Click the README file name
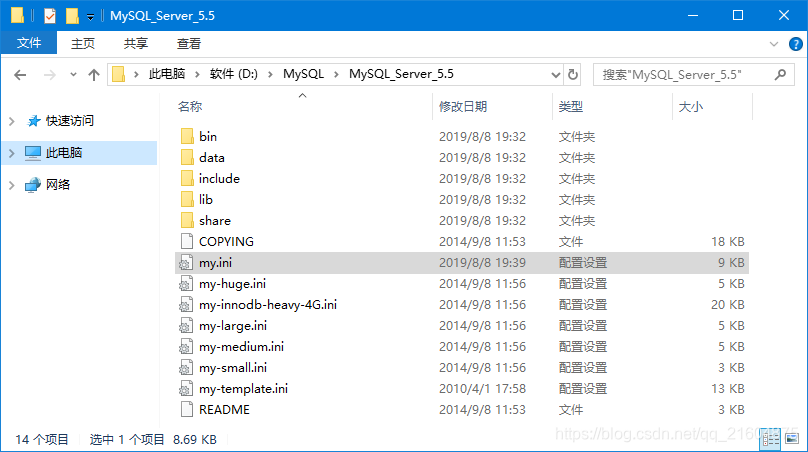This screenshot has height=452, width=808. [x=224, y=410]
